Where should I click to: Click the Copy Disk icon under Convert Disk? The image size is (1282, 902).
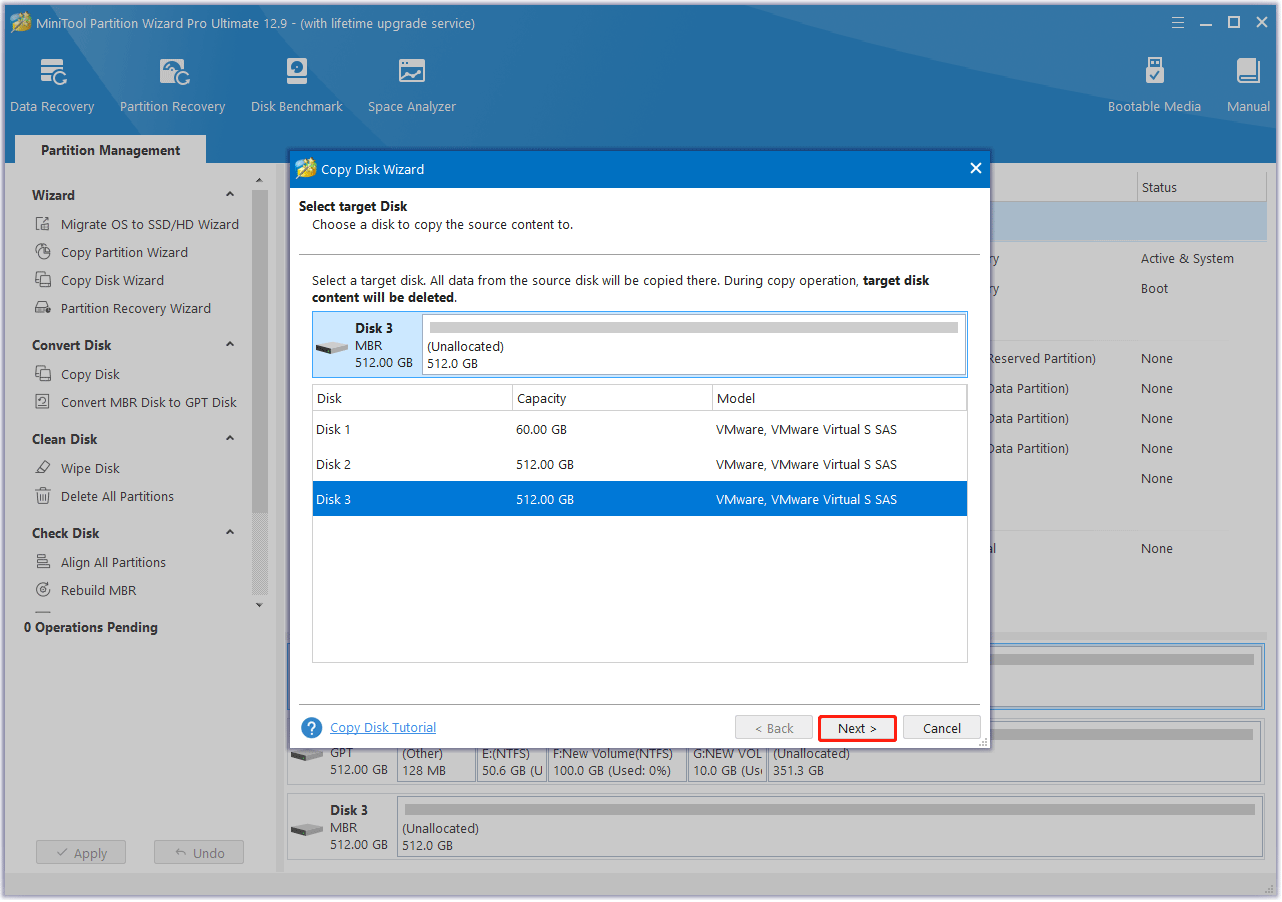tap(43, 374)
